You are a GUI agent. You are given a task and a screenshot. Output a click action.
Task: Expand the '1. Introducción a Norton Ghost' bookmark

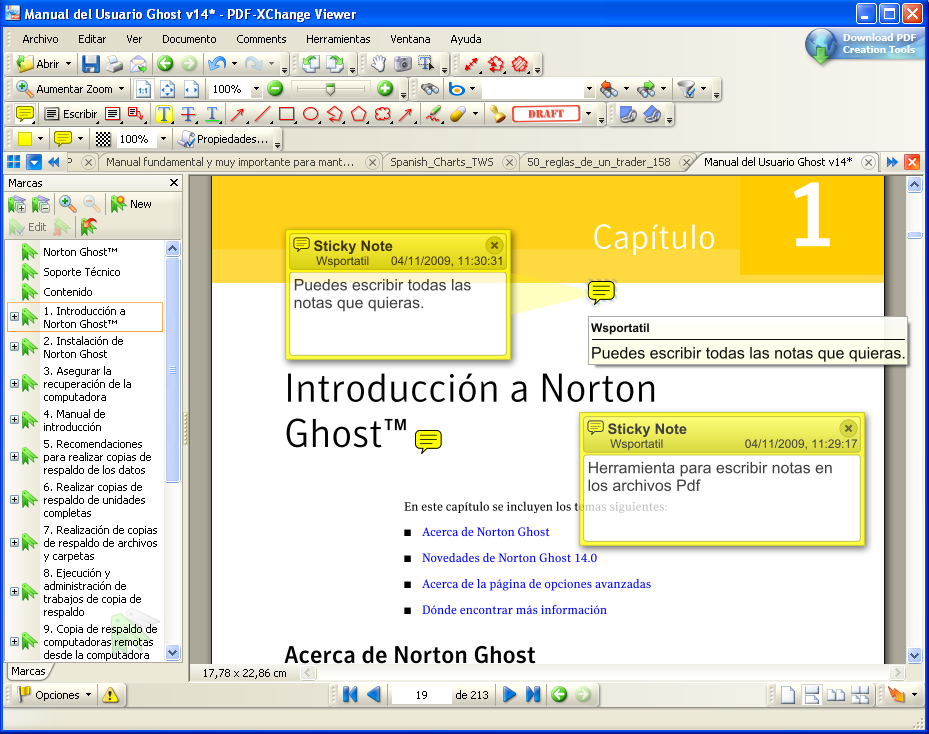[14, 317]
